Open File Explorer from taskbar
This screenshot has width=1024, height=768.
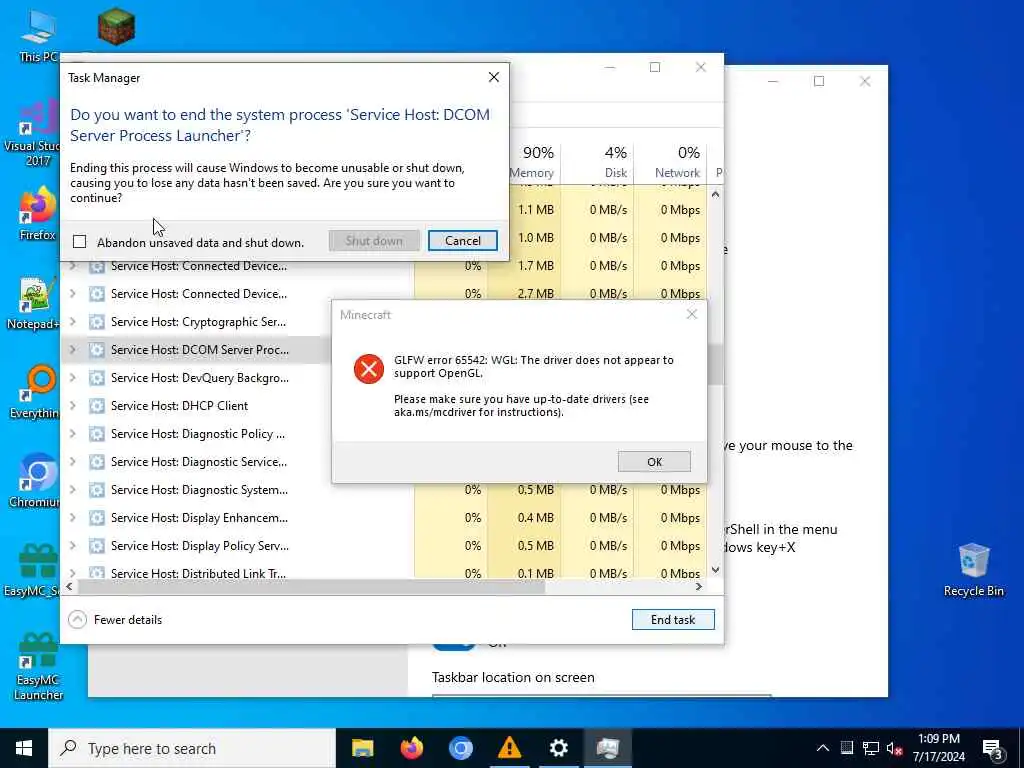[362, 748]
